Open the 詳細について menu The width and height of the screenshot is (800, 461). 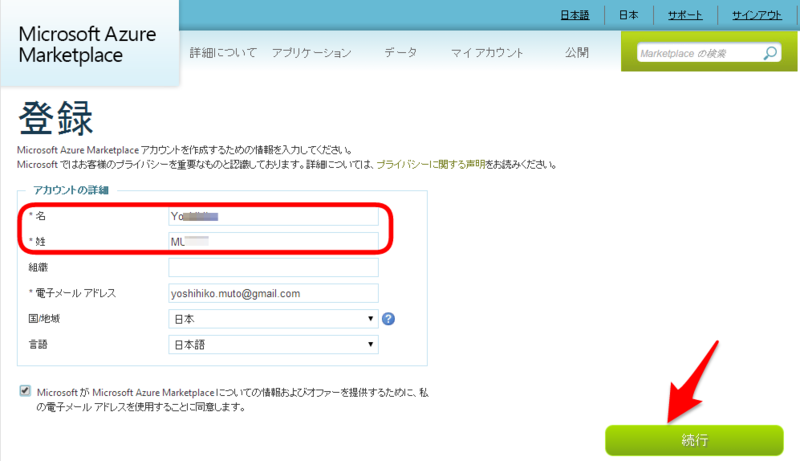(223, 53)
